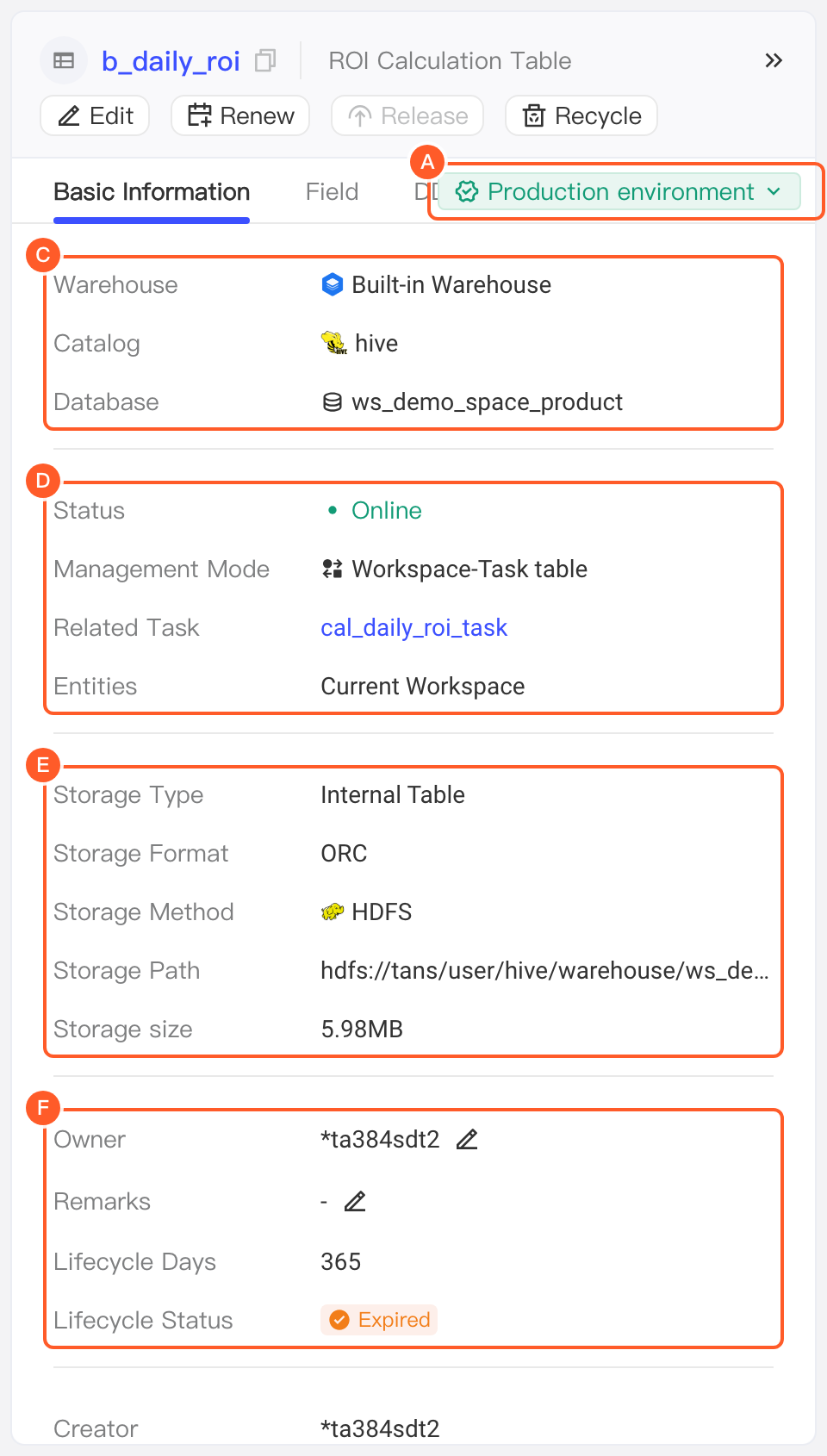Copy the b_daily_roi table name

click(x=265, y=60)
